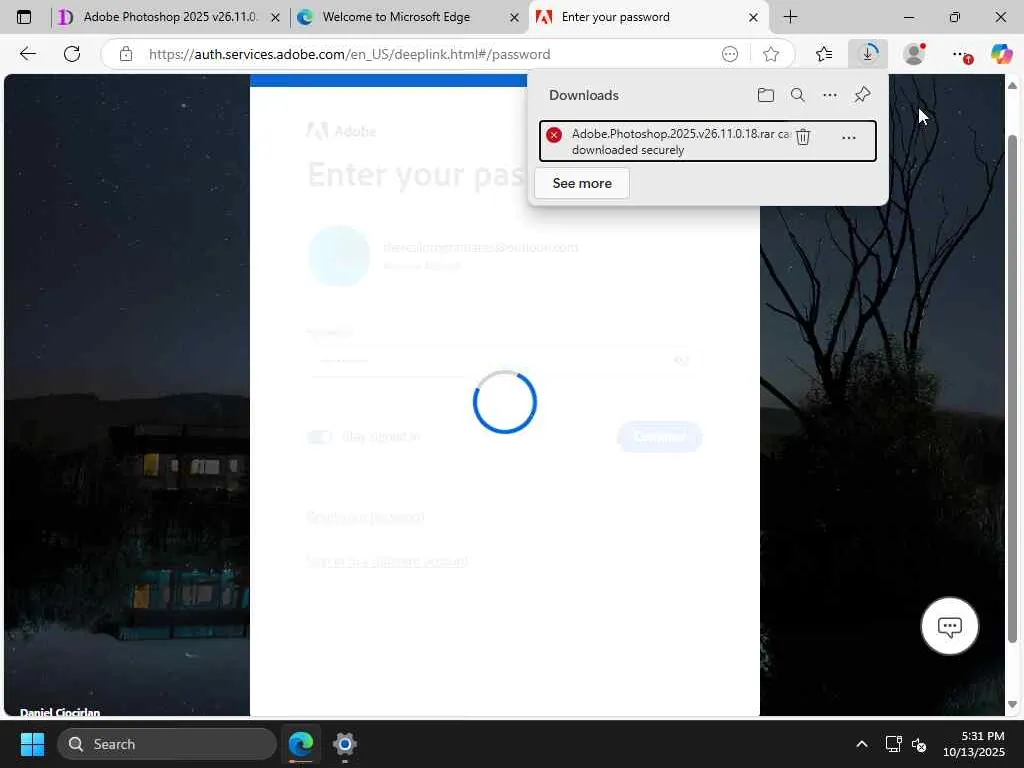Toggle the Downloads toolbar button
The height and width of the screenshot is (768, 1024).
pyautogui.click(x=868, y=54)
